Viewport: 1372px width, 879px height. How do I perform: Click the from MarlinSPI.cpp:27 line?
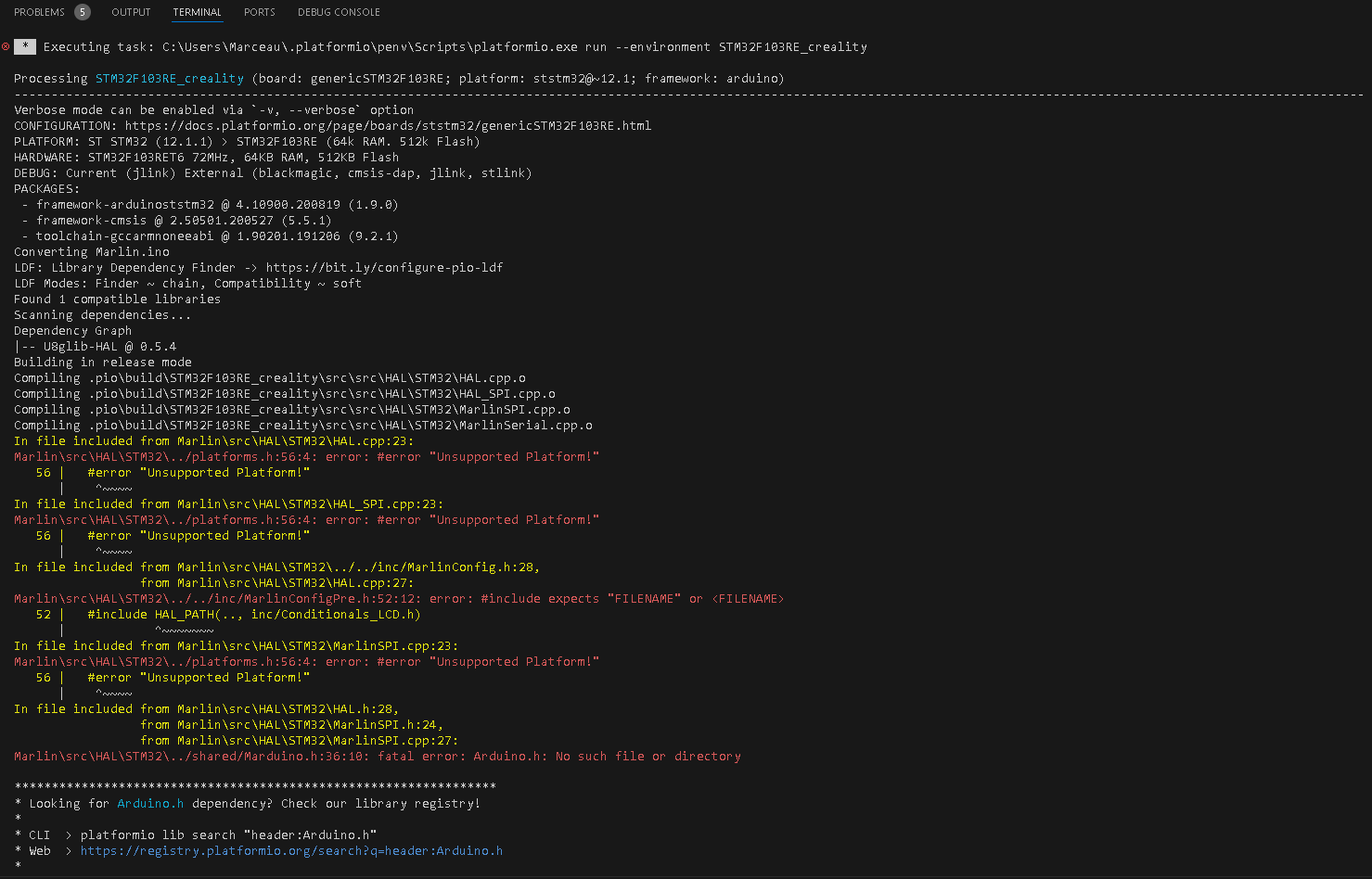click(x=300, y=740)
